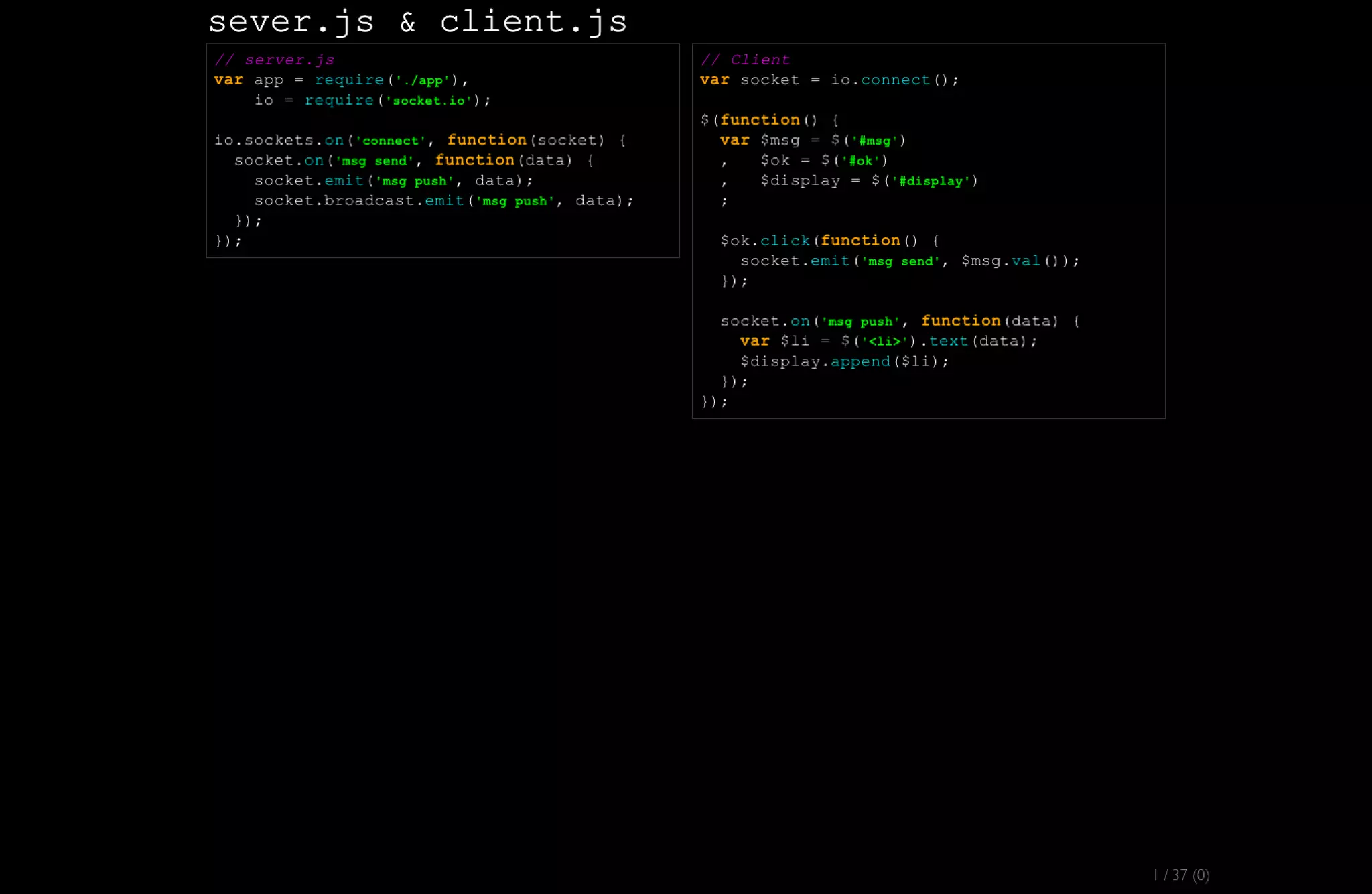This screenshot has height=894, width=1372.
Task: Click the 'connect' event string in server code
Action: point(391,141)
